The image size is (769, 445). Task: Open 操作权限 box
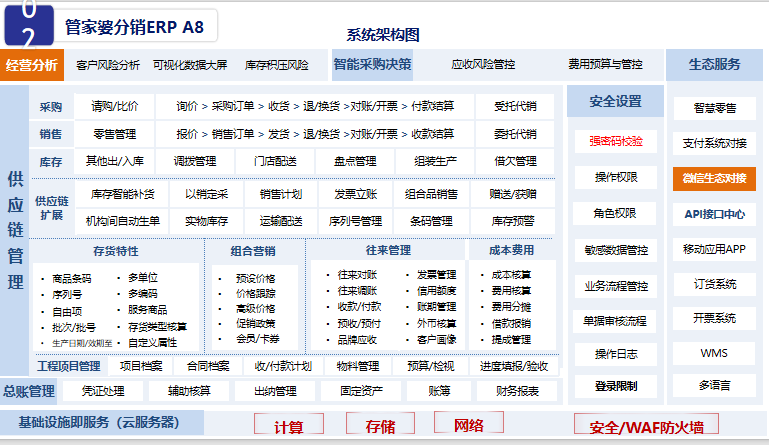click(616, 177)
